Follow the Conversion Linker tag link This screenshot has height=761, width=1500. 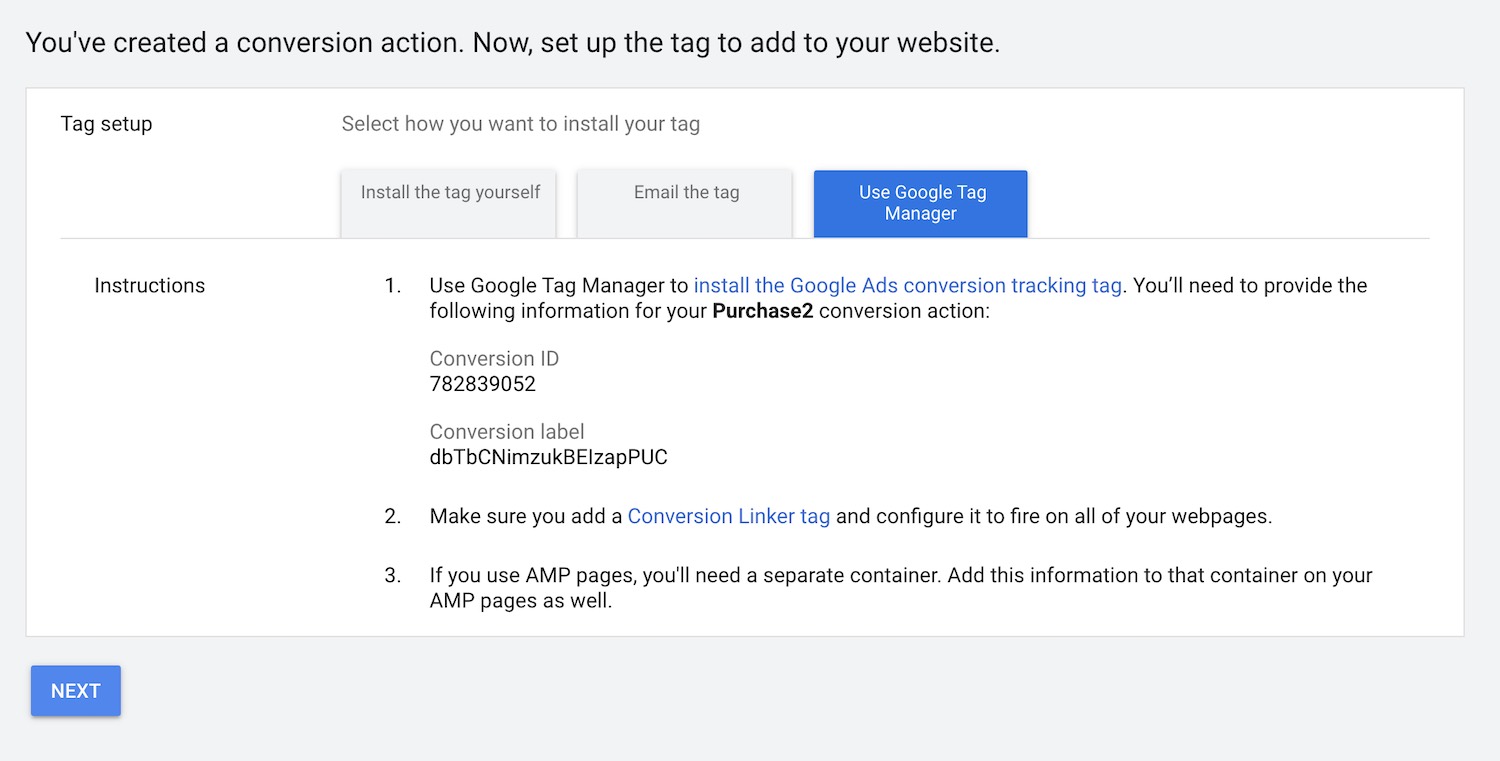729,516
